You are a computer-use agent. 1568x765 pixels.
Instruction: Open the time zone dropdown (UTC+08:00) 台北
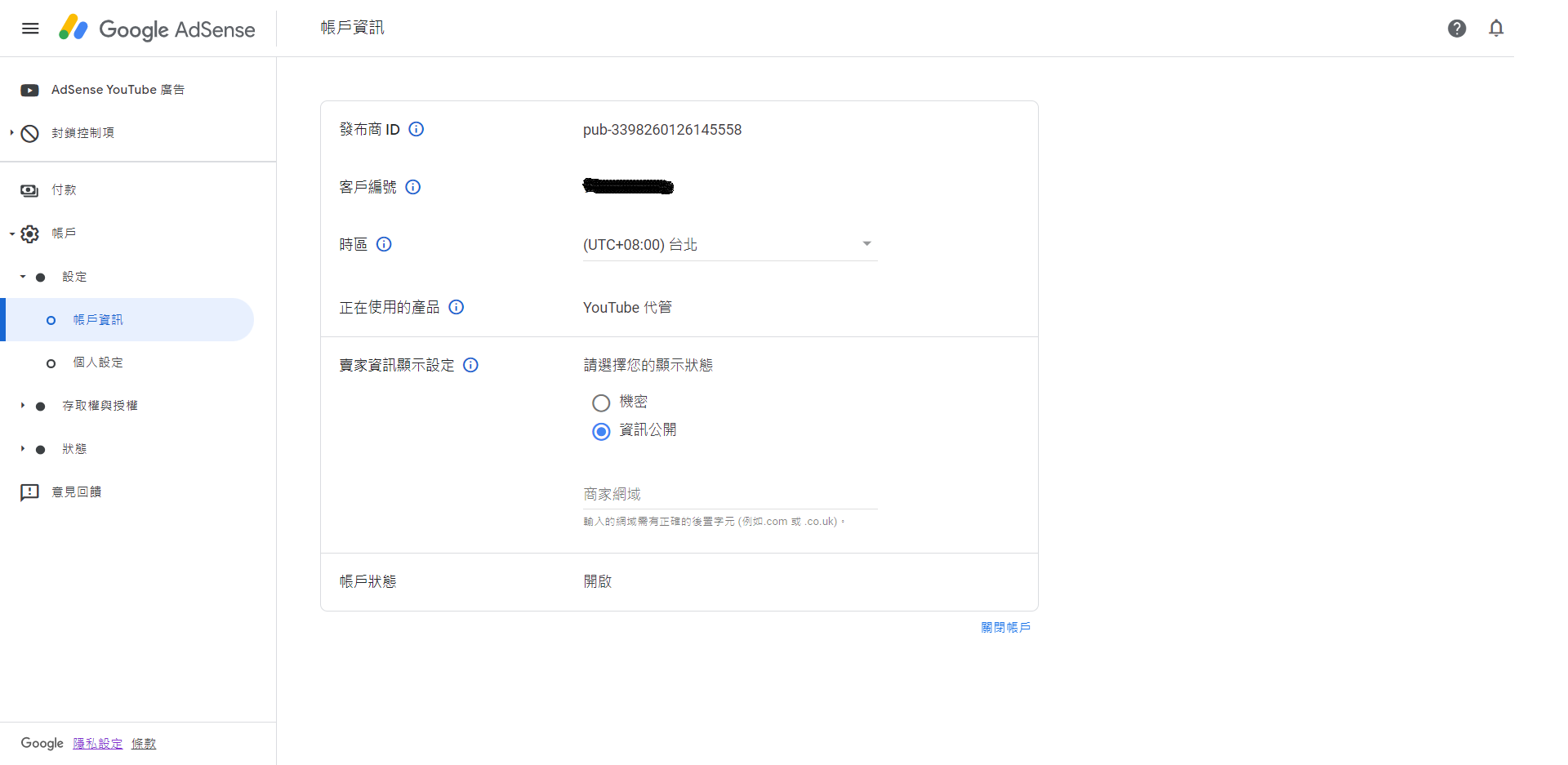click(x=730, y=245)
